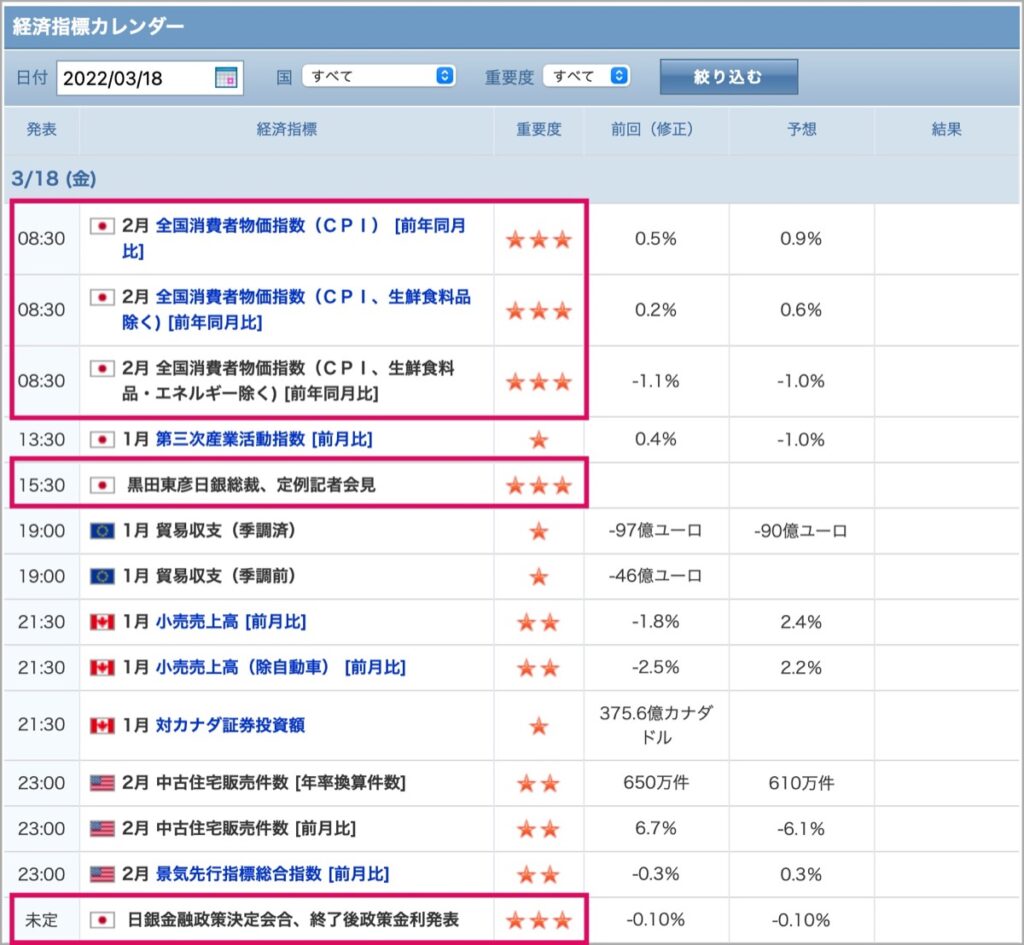Screen dimensions: 1024x945
Task: Click the single star for 第三次産業活動指数
Action: click(539, 440)
